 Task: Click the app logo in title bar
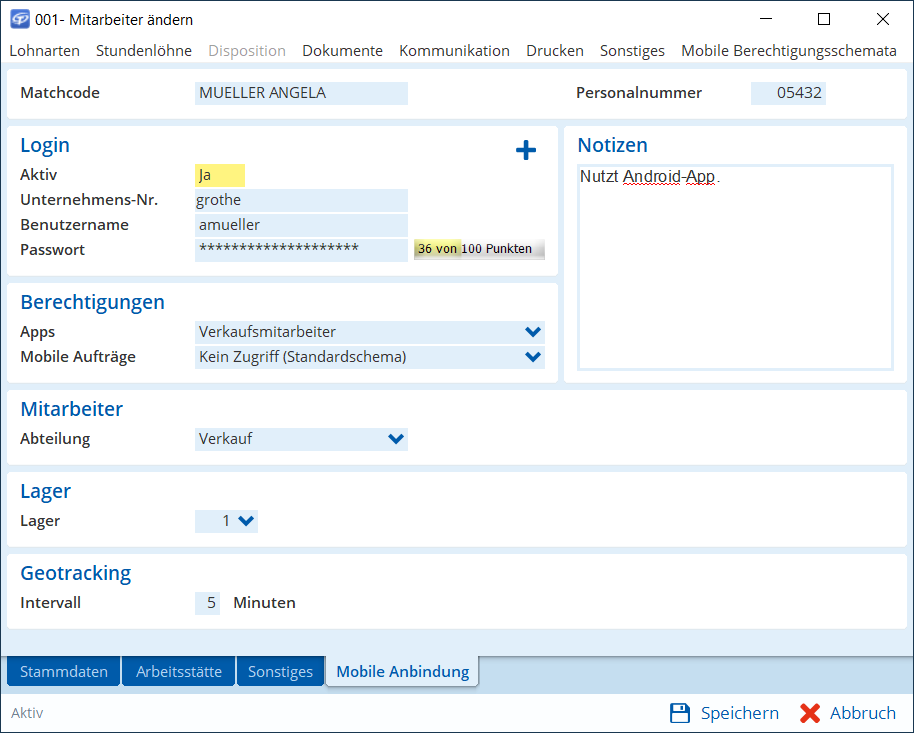[19, 19]
